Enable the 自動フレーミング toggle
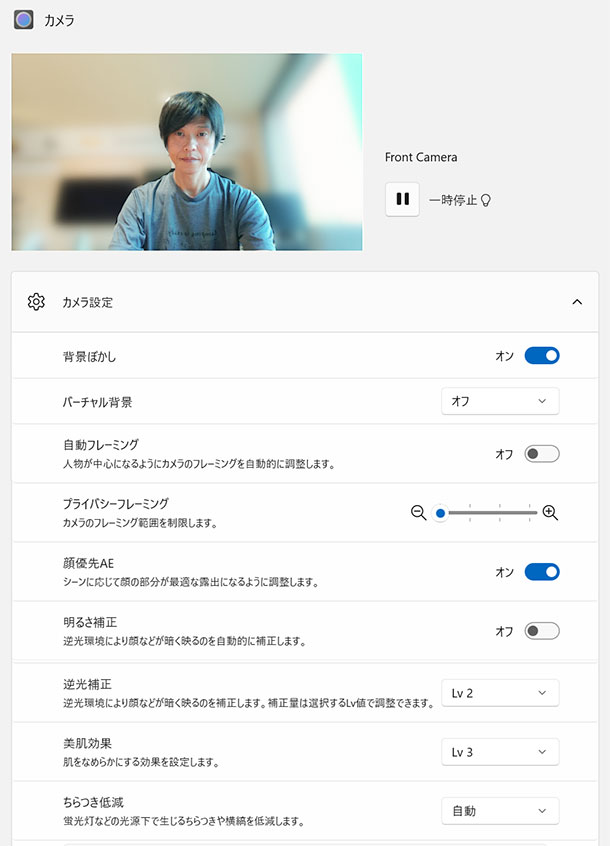610x846 pixels. pos(542,454)
